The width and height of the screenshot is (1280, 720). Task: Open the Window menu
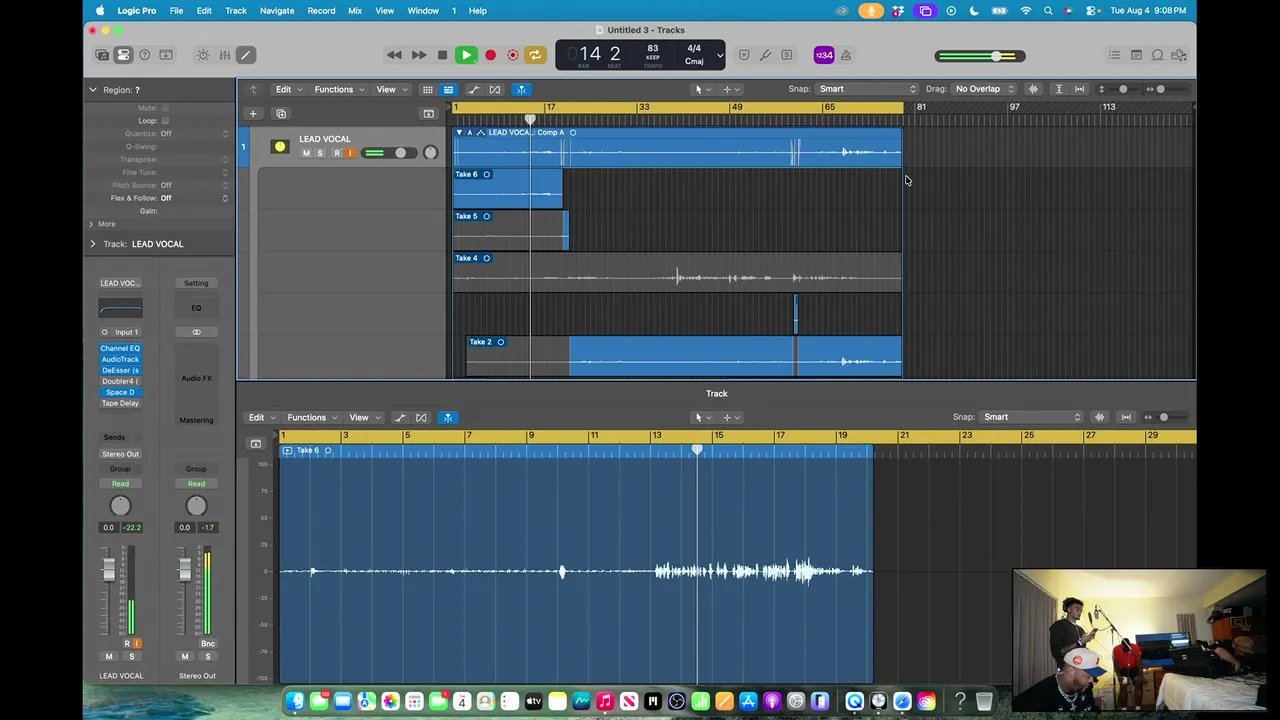tap(423, 11)
